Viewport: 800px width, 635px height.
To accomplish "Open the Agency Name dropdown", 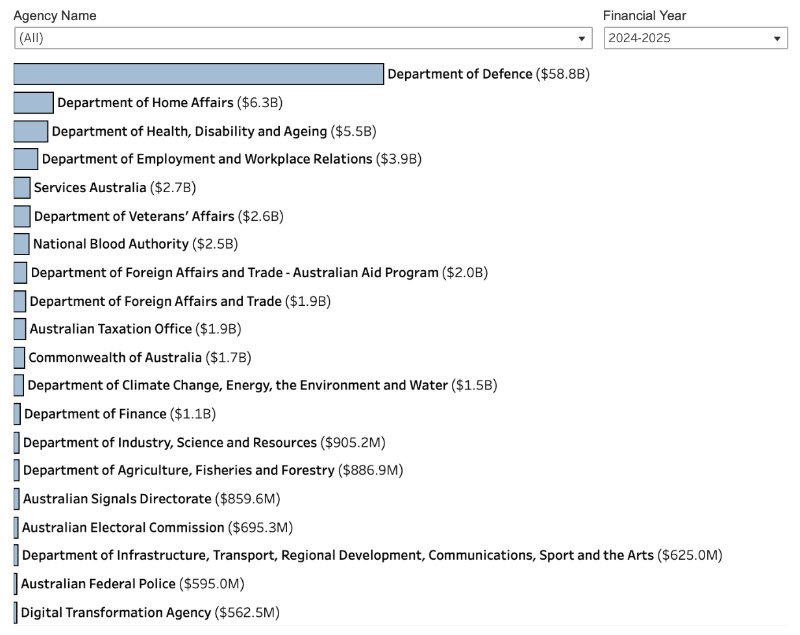I will click(x=582, y=38).
